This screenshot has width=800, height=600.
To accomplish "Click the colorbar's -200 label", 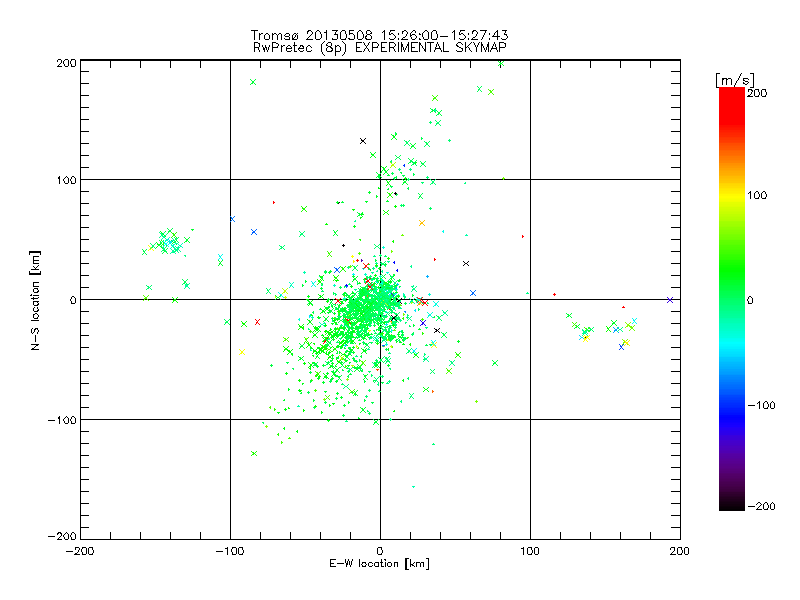I will pyautogui.click(x=761, y=506).
